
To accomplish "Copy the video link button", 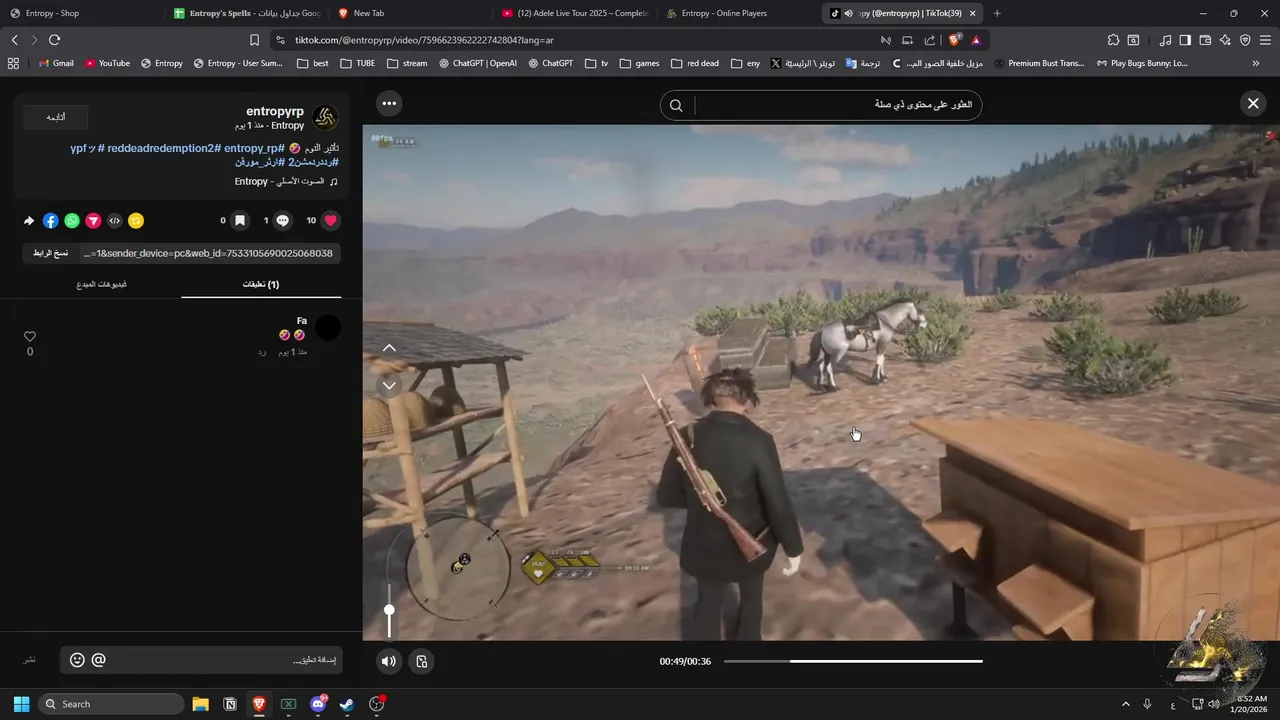I will 51,253.
